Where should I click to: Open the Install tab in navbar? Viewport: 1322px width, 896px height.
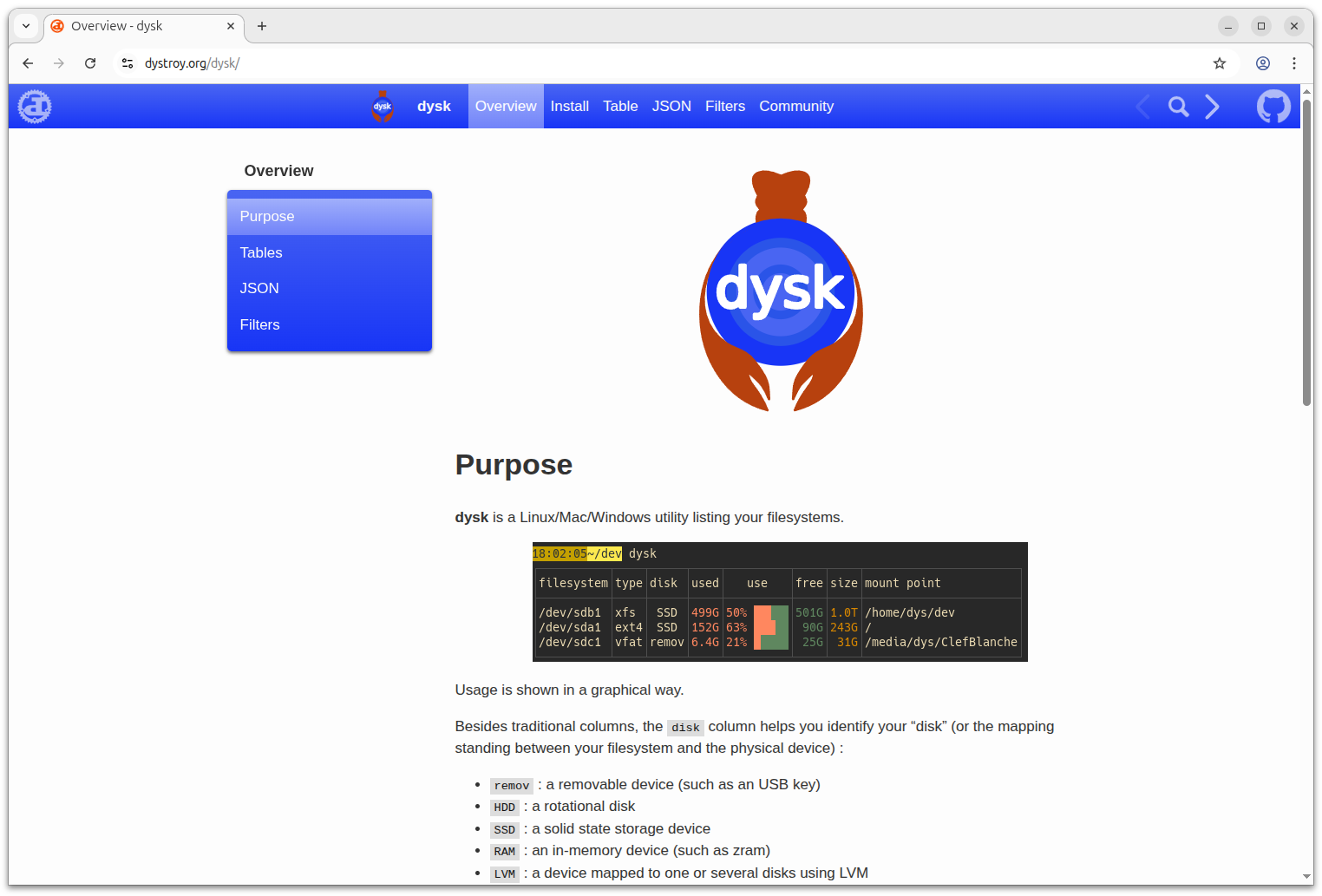[569, 107]
